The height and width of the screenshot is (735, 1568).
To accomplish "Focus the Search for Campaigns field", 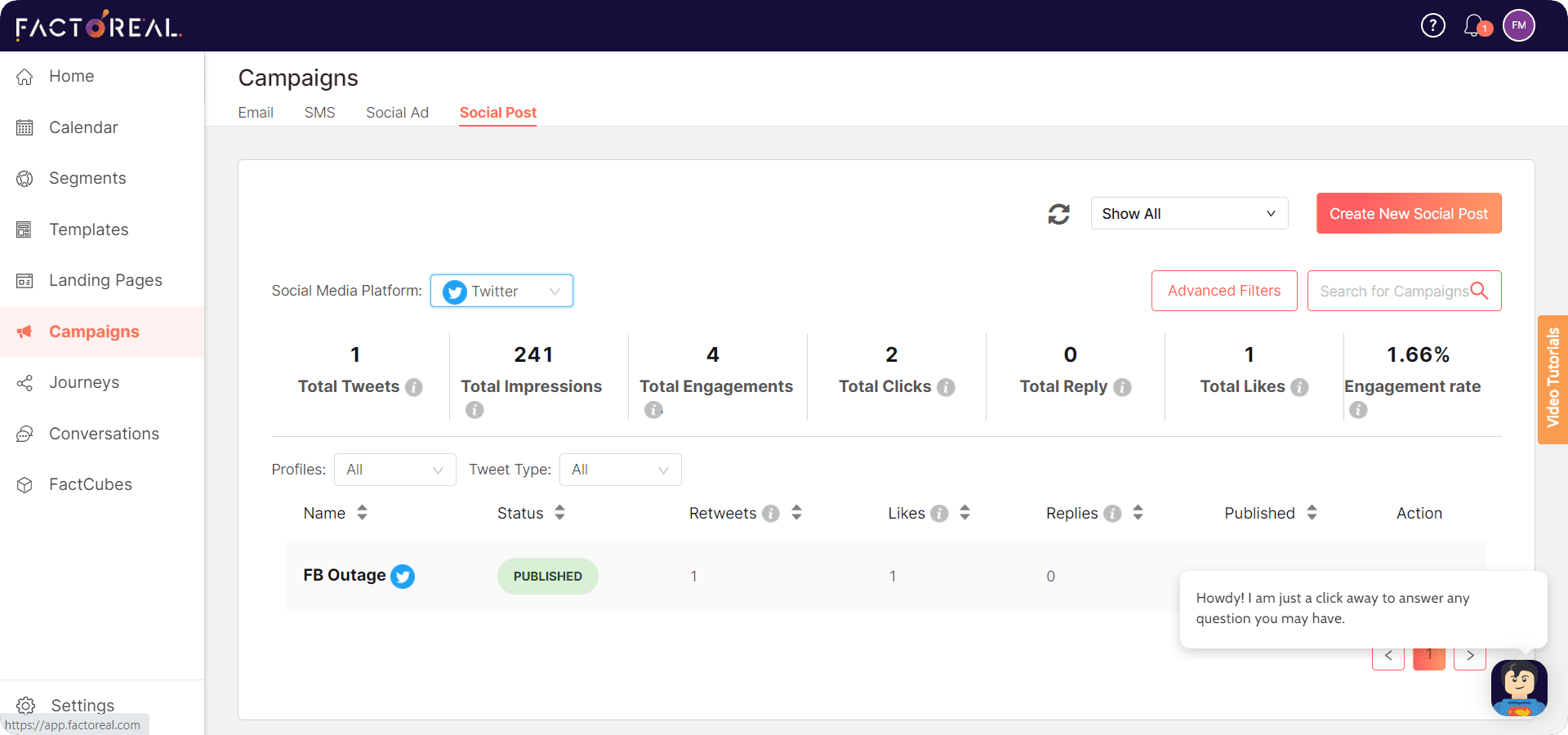I will pos(1393,292).
